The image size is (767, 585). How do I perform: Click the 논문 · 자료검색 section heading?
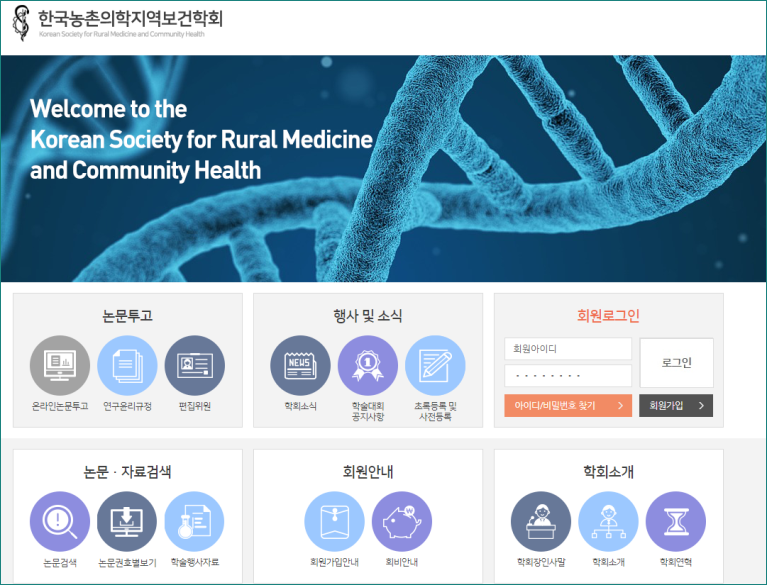tap(127, 472)
